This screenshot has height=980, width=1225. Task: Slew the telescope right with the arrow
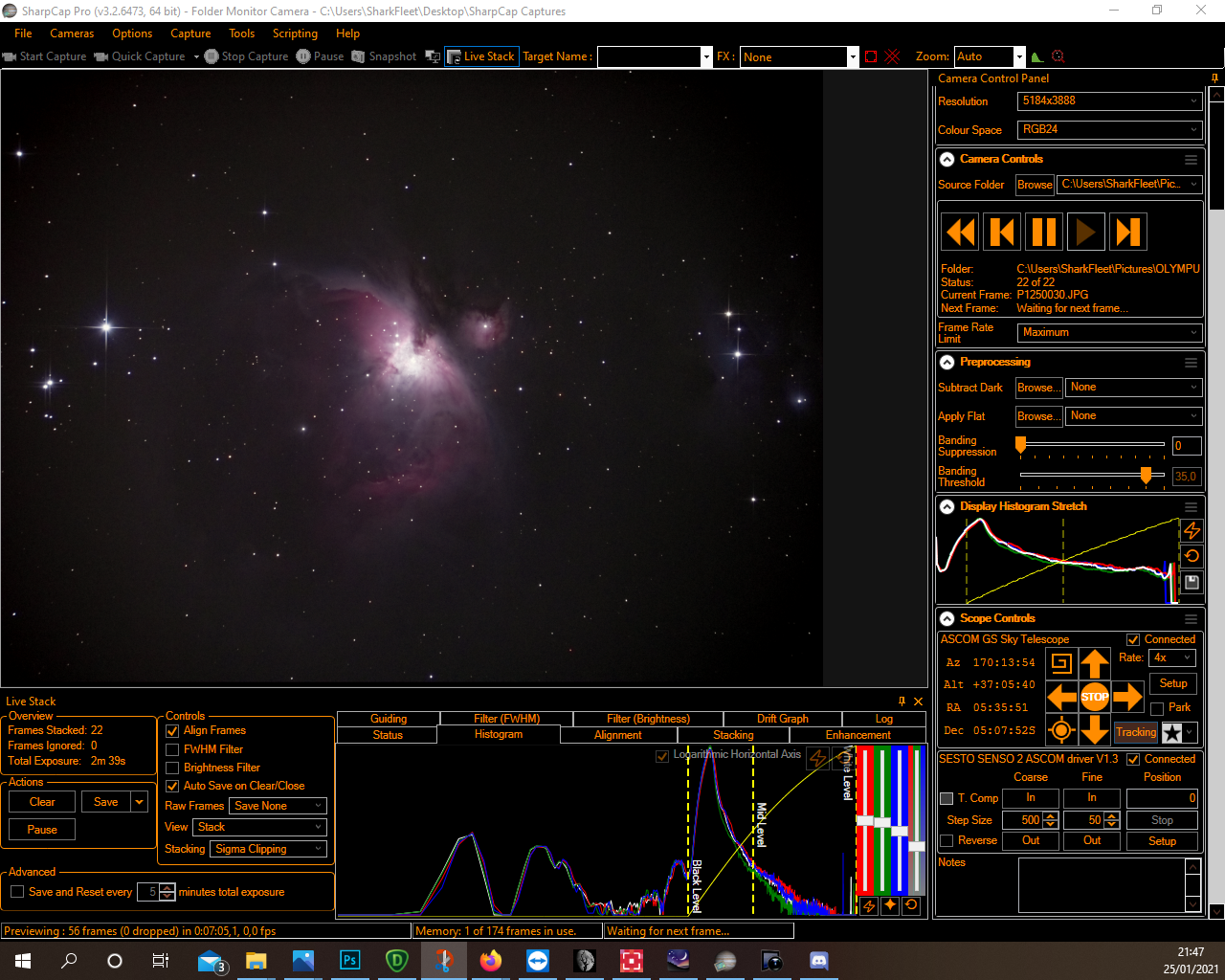point(1128,697)
